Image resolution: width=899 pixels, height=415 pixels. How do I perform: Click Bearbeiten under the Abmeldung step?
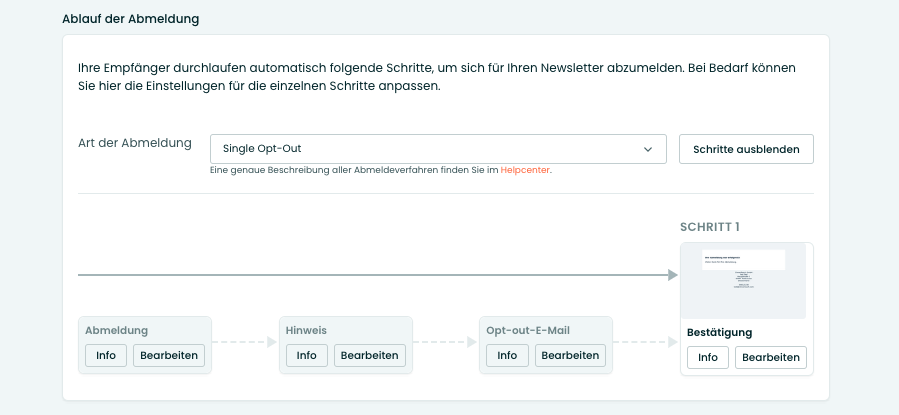(x=169, y=355)
